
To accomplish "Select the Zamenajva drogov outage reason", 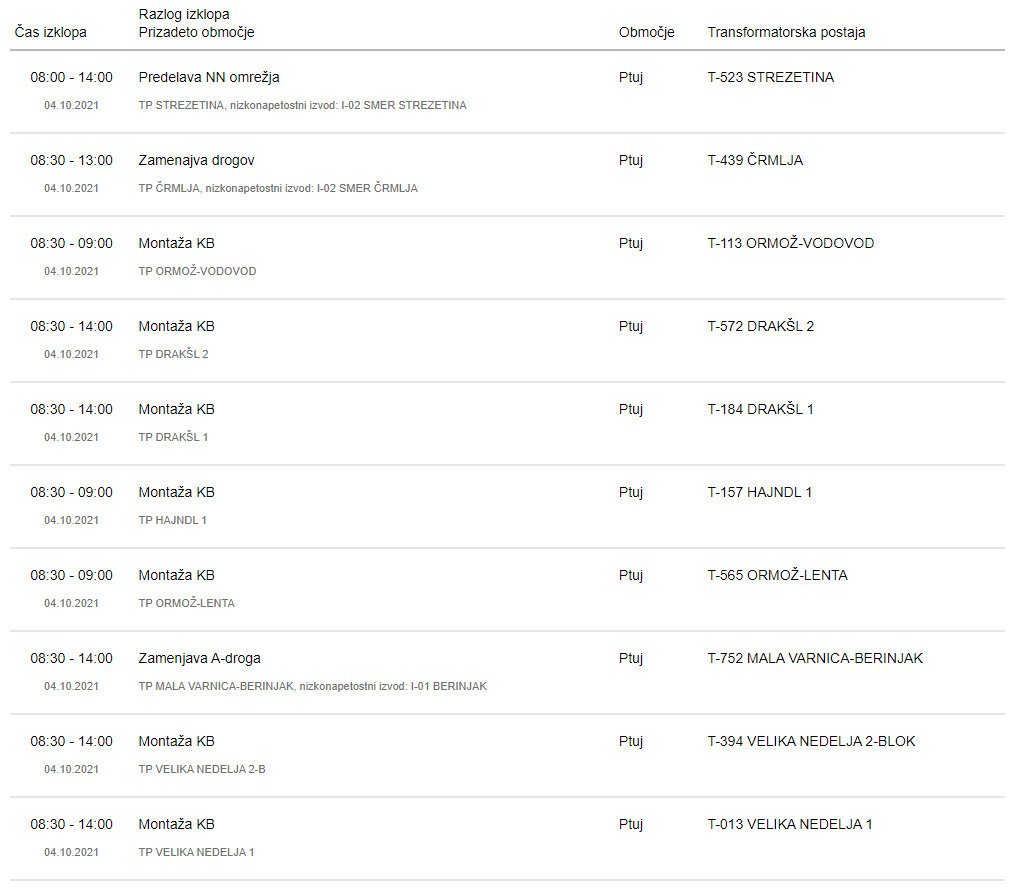I will [x=196, y=160].
